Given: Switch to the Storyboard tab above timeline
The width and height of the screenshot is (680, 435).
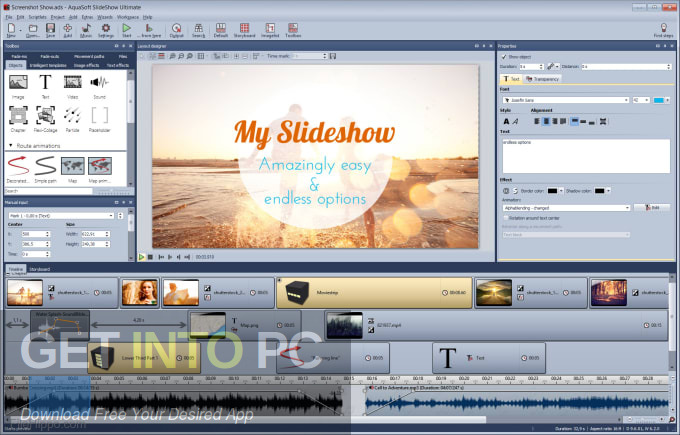Looking at the screenshot, I should click(x=39, y=269).
